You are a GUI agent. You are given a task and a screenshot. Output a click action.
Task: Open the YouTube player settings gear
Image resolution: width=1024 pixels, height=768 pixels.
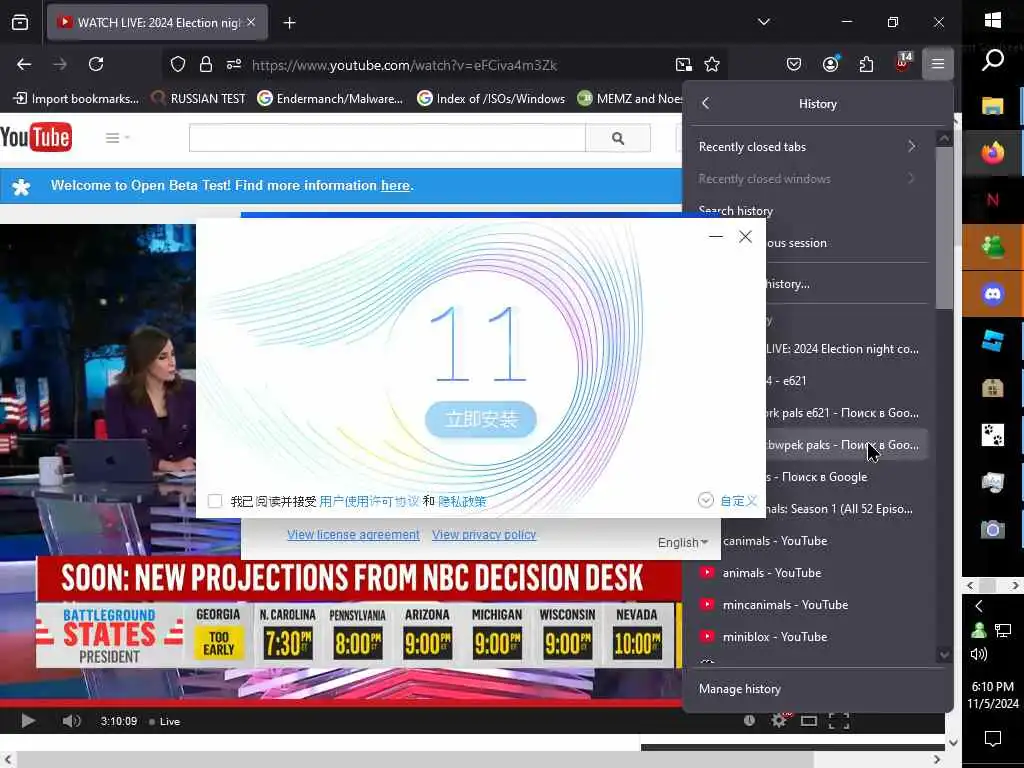click(x=778, y=720)
